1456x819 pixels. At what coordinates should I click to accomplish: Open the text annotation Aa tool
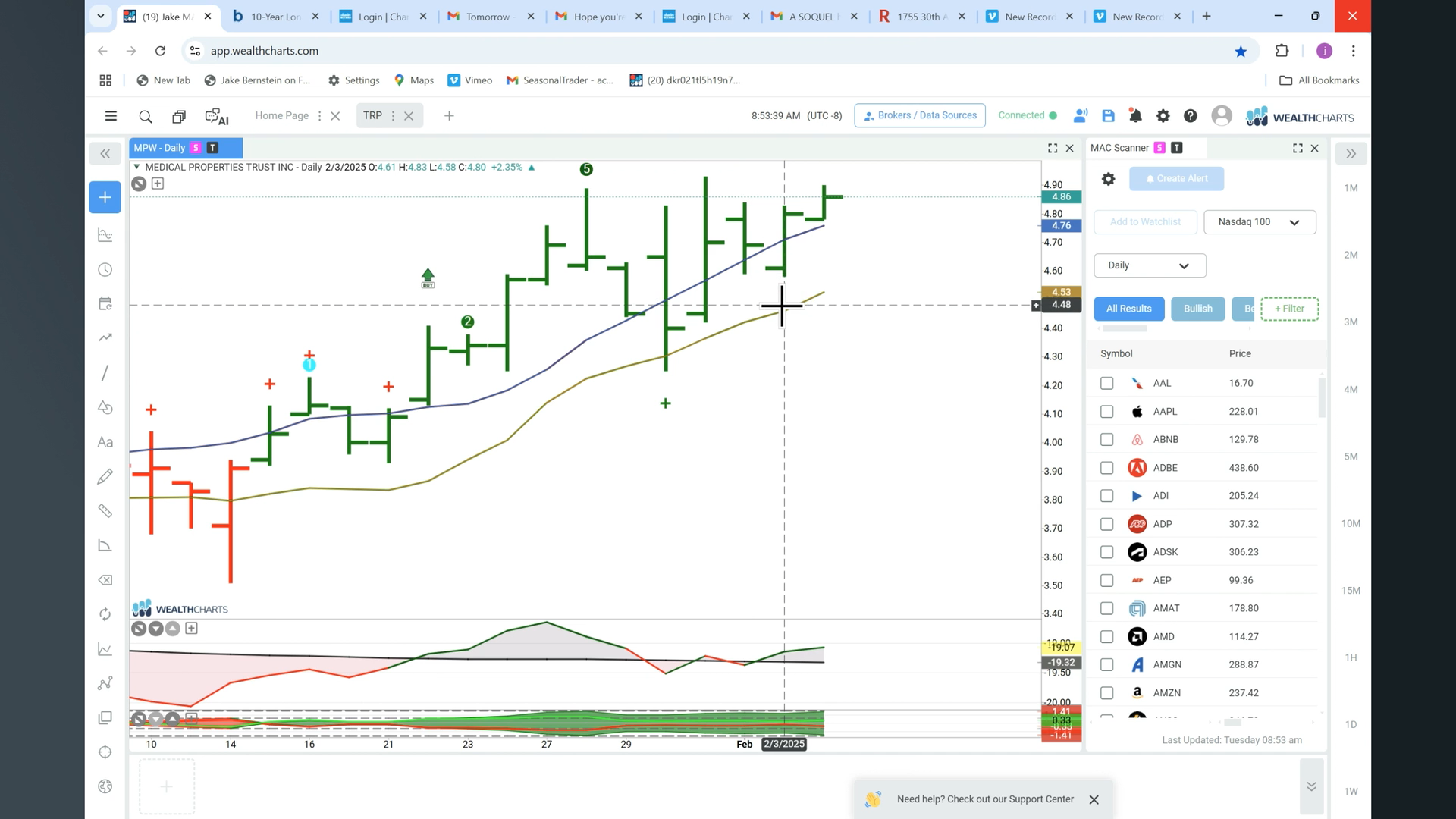(x=105, y=442)
